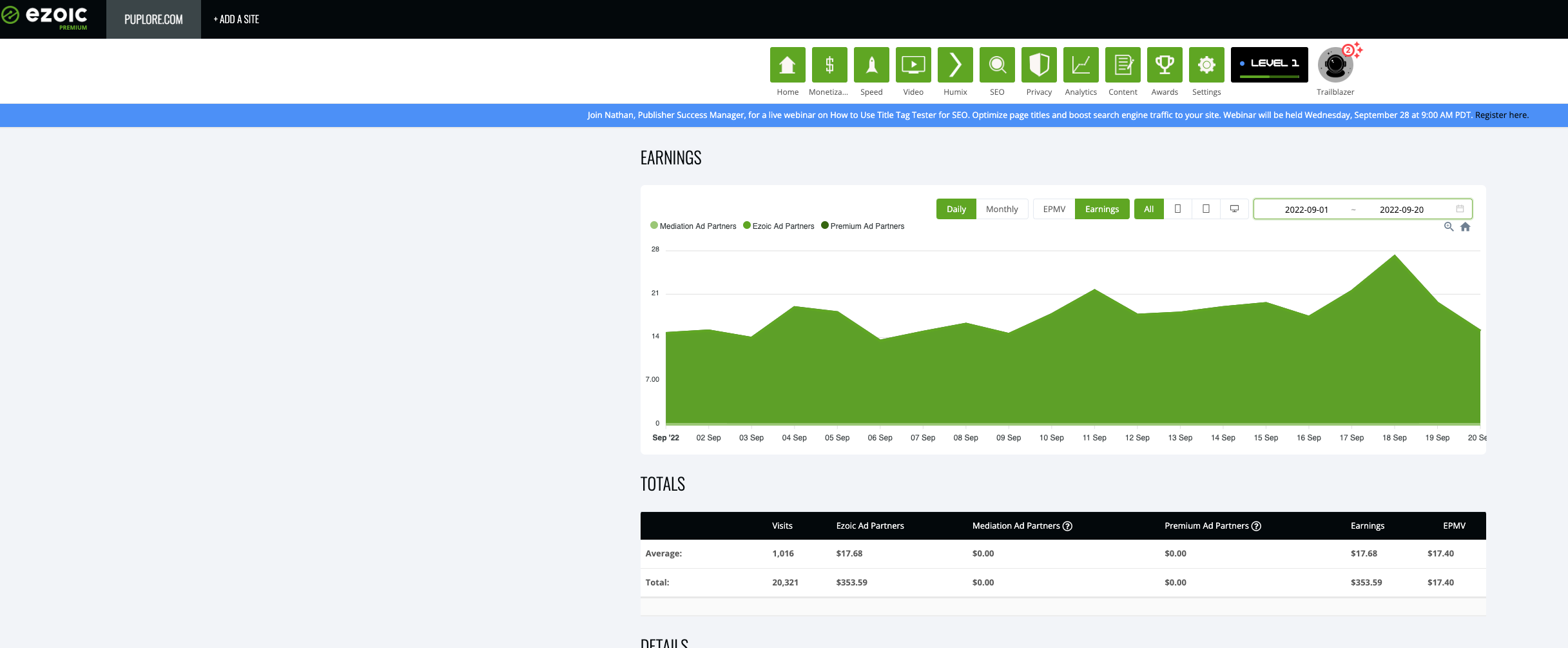Edit the start date 2022-09-01
1568x648 pixels.
tap(1306, 210)
